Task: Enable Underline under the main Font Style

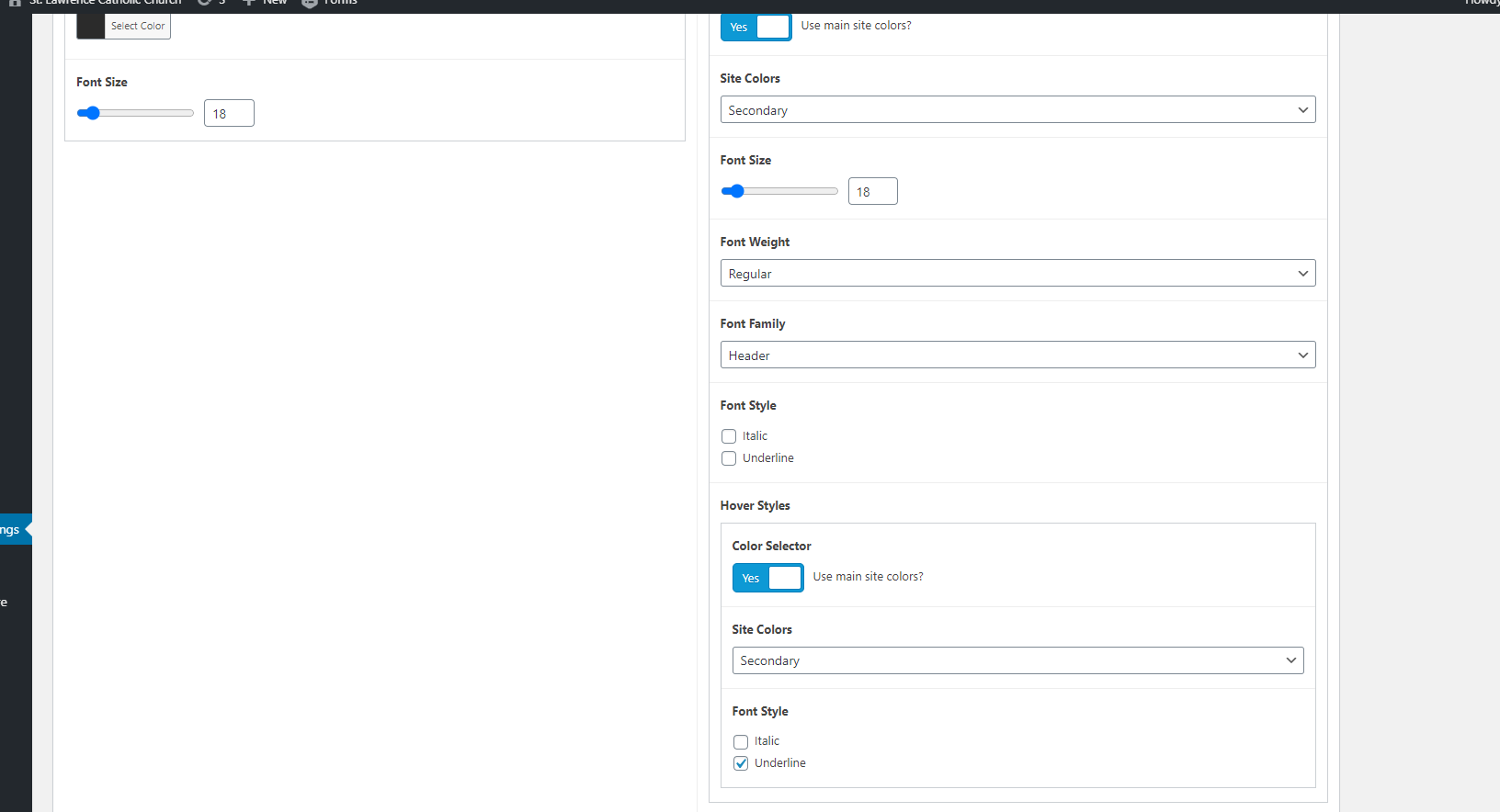Action: tap(729, 458)
